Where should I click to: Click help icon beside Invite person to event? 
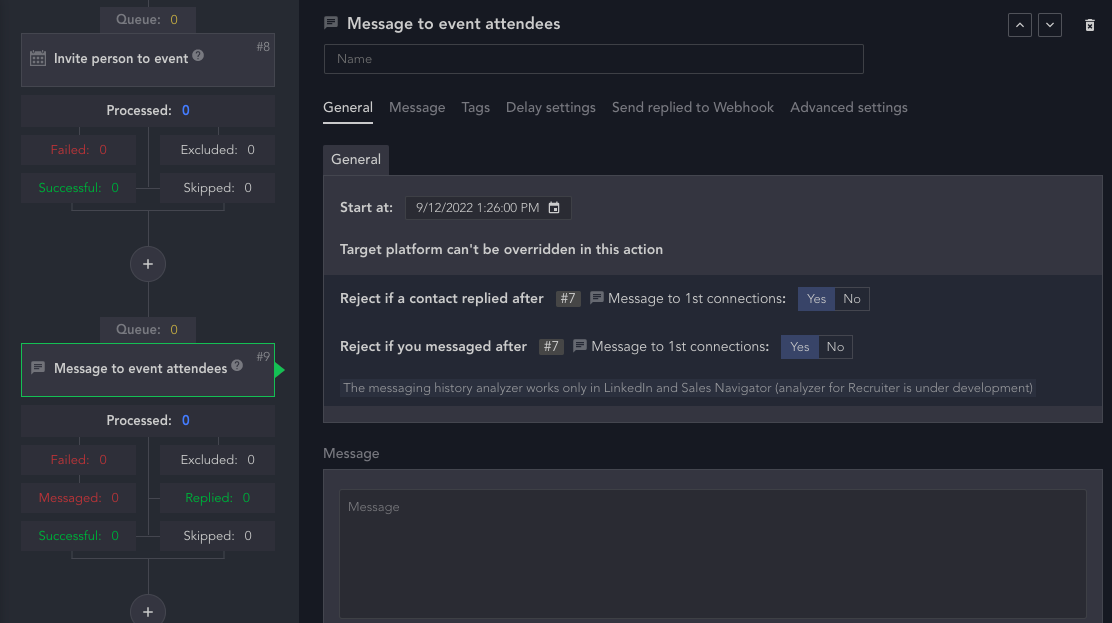(x=198, y=55)
